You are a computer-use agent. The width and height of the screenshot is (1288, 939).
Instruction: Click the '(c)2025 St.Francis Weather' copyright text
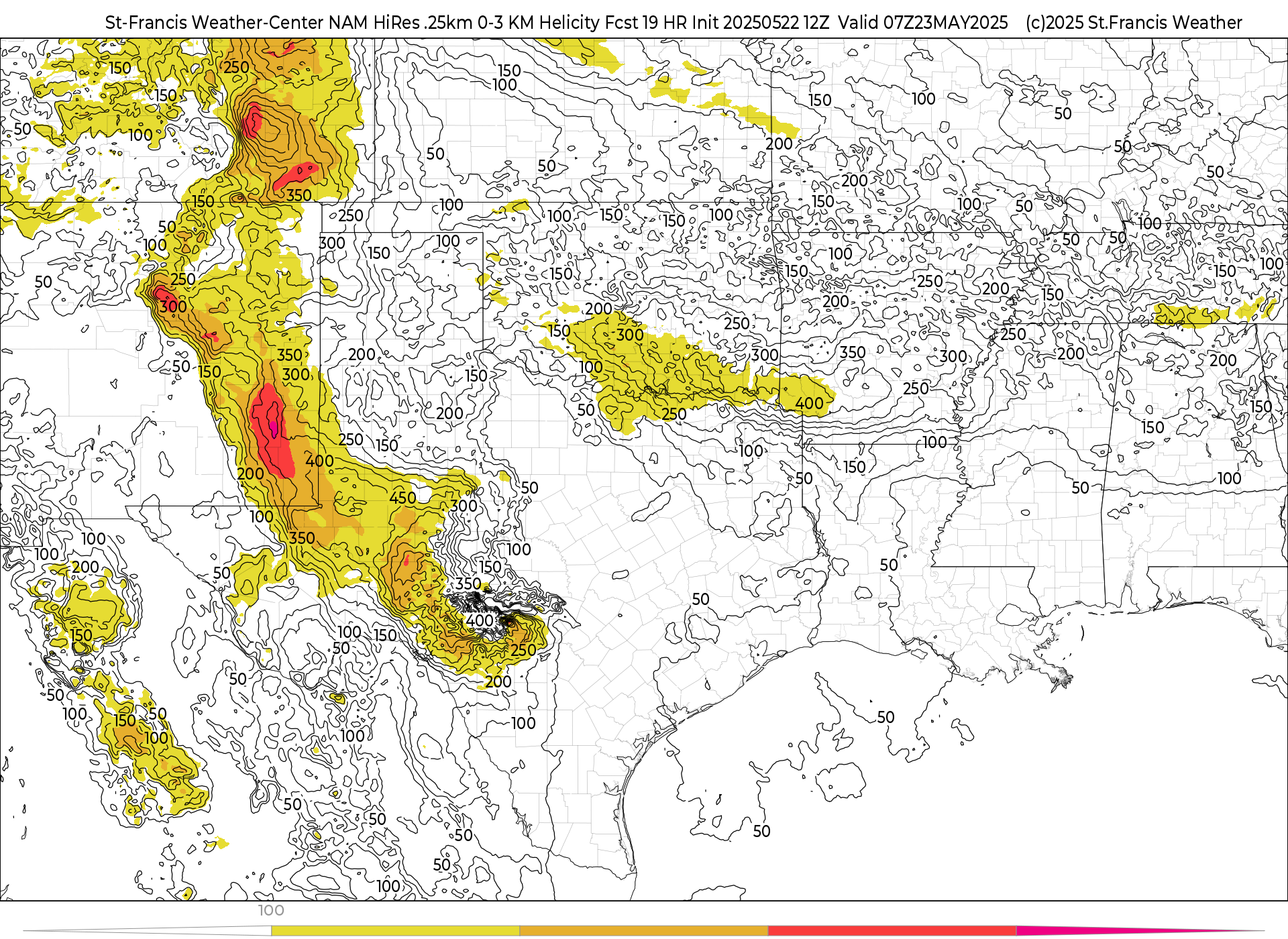pos(1134,23)
